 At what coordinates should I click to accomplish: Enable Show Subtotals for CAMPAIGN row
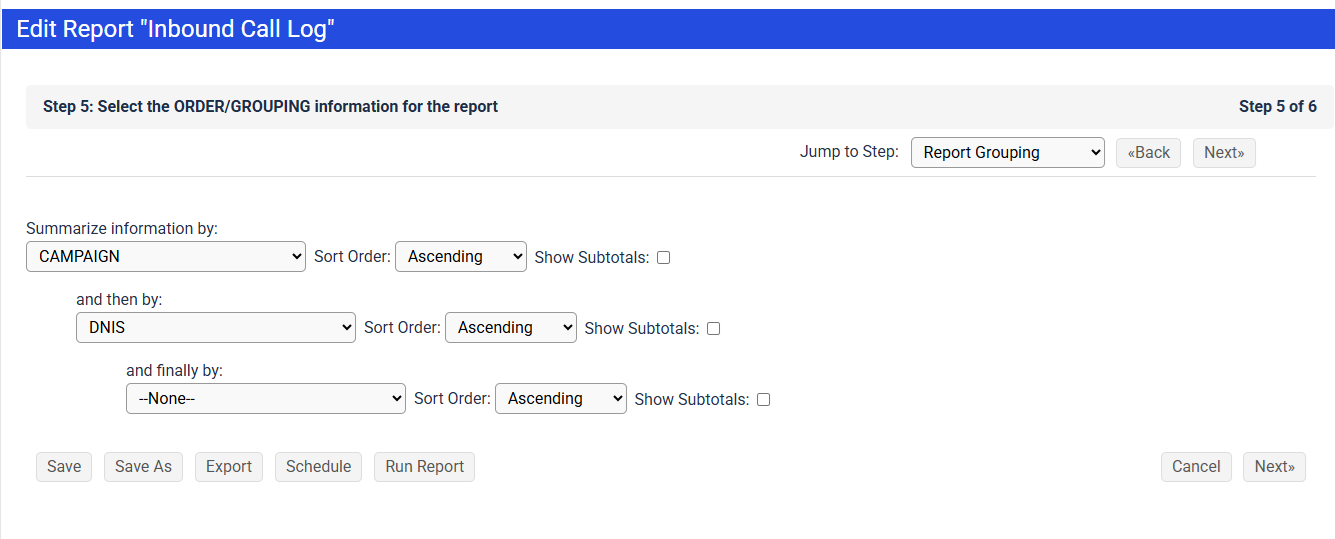click(663, 258)
